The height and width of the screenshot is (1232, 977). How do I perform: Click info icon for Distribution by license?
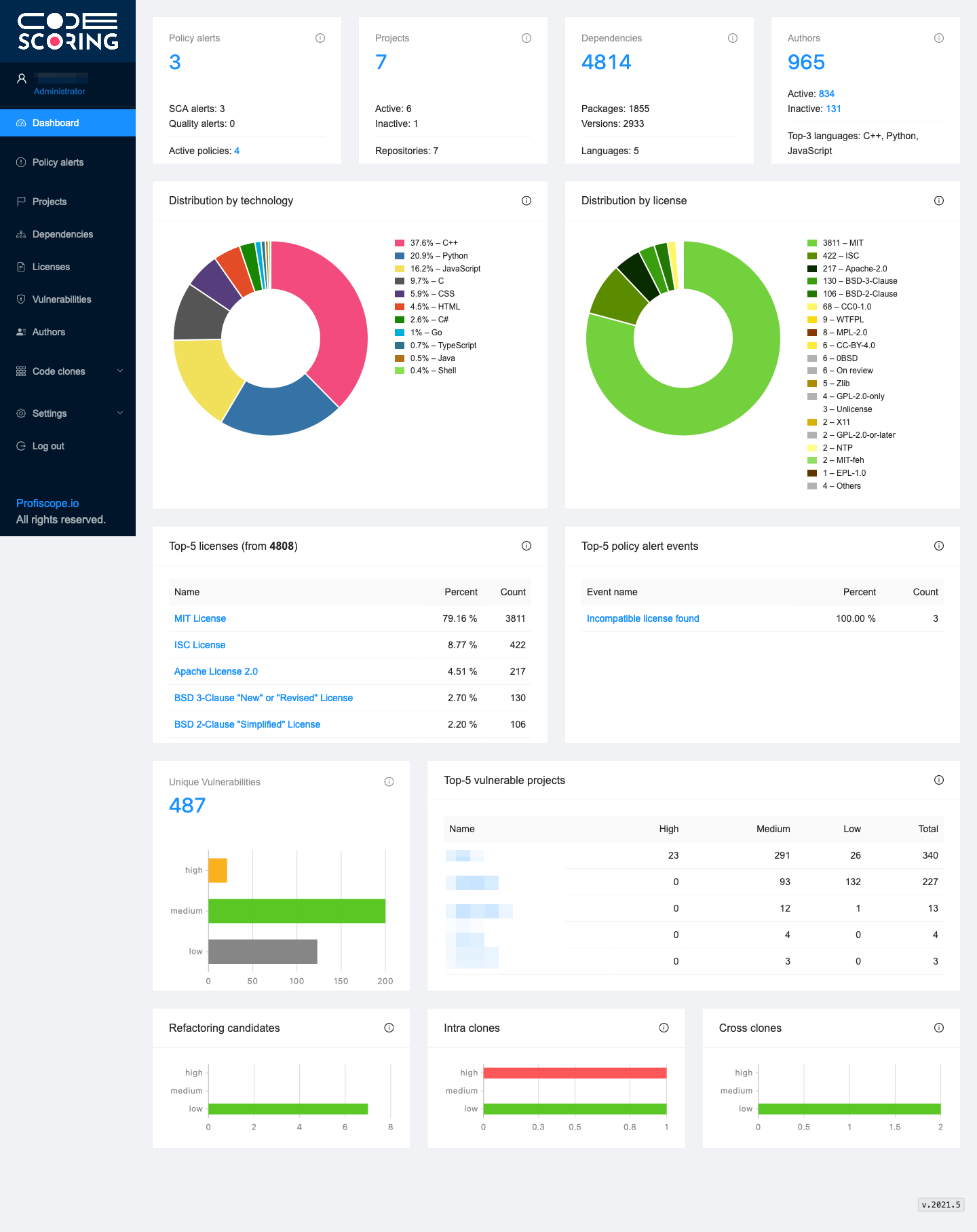point(939,201)
